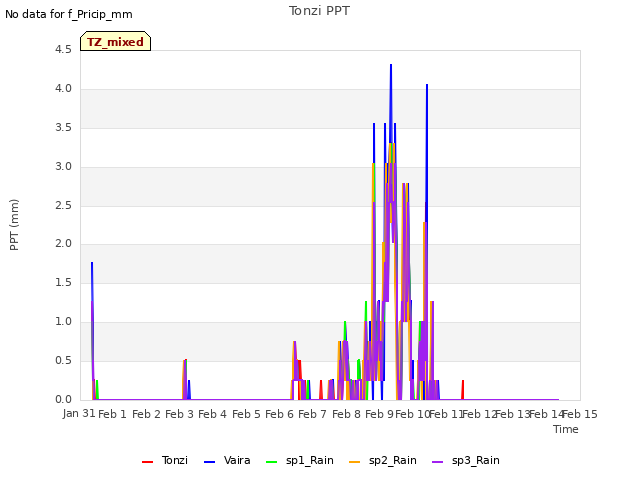Click the 3.5 y-axis tick label

[63, 128]
